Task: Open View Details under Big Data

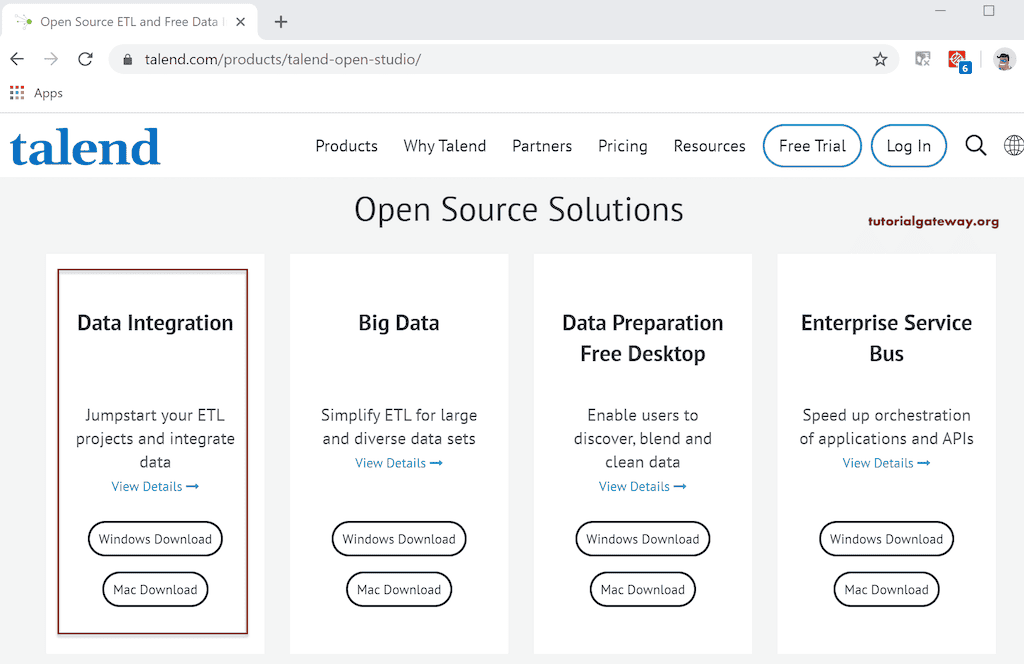Action: pos(398,462)
